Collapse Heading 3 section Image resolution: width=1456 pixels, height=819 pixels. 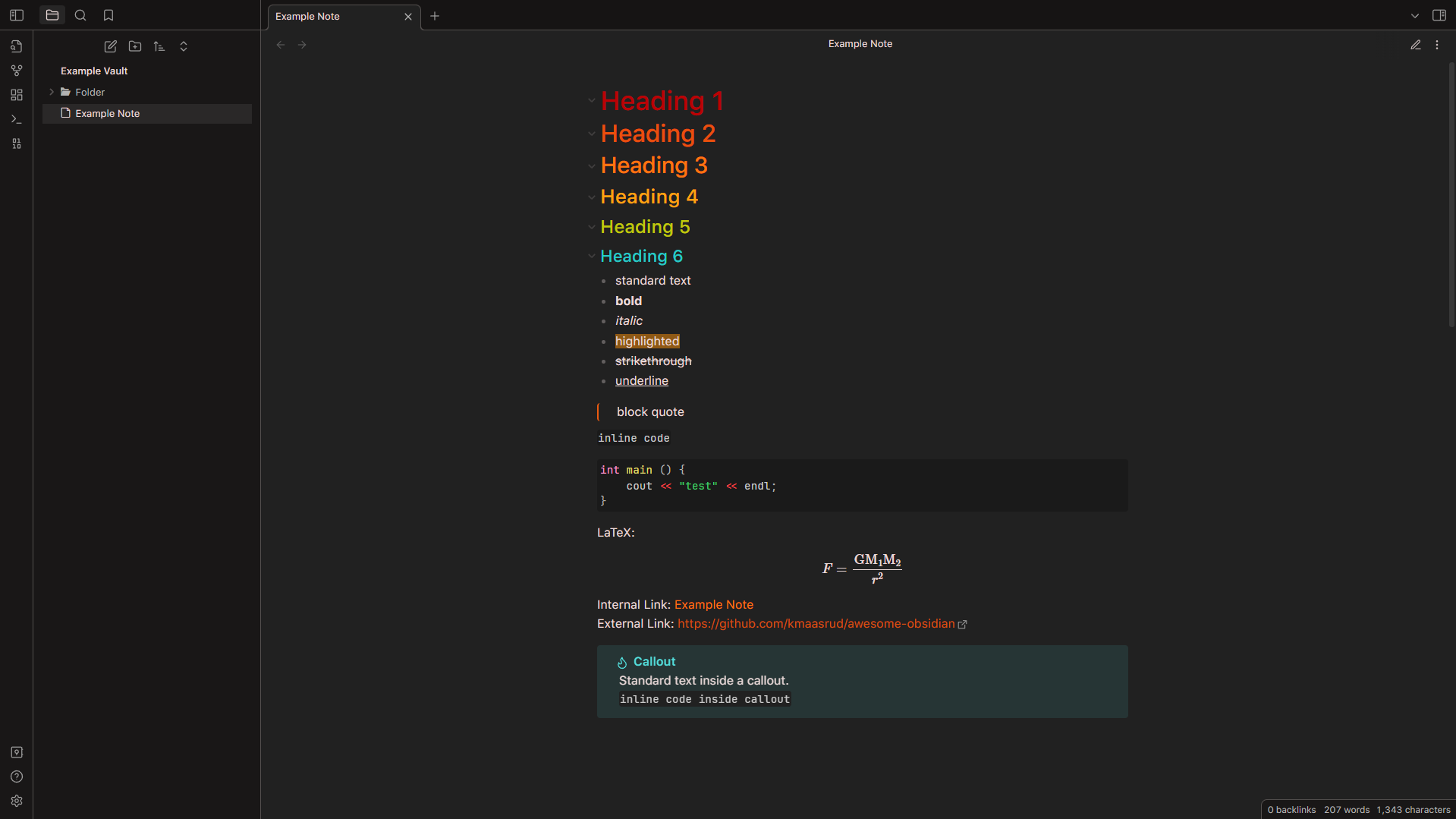coord(592,165)
